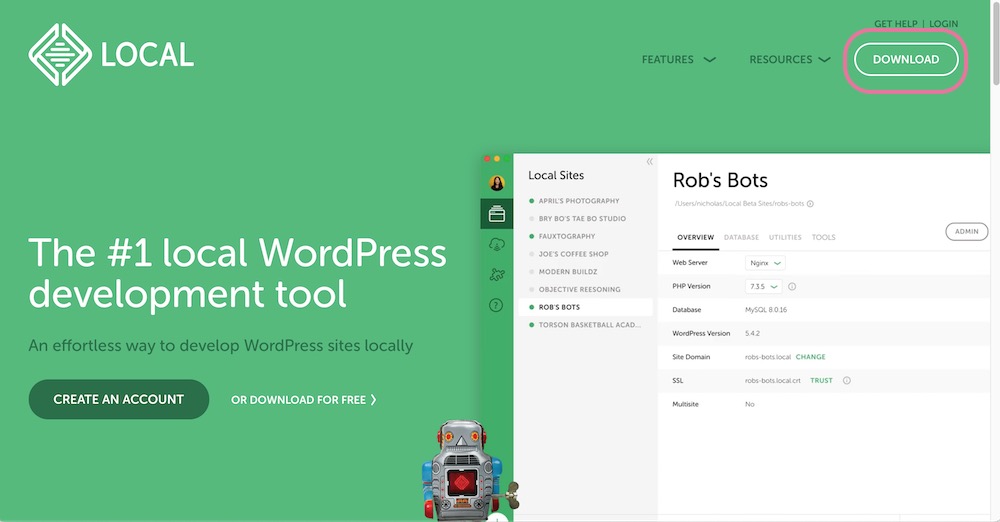The width and height of the screenshot is (1000, 522).
Task: Click Create an Account button
Action: pyautogui.click(x=119, y=399)
